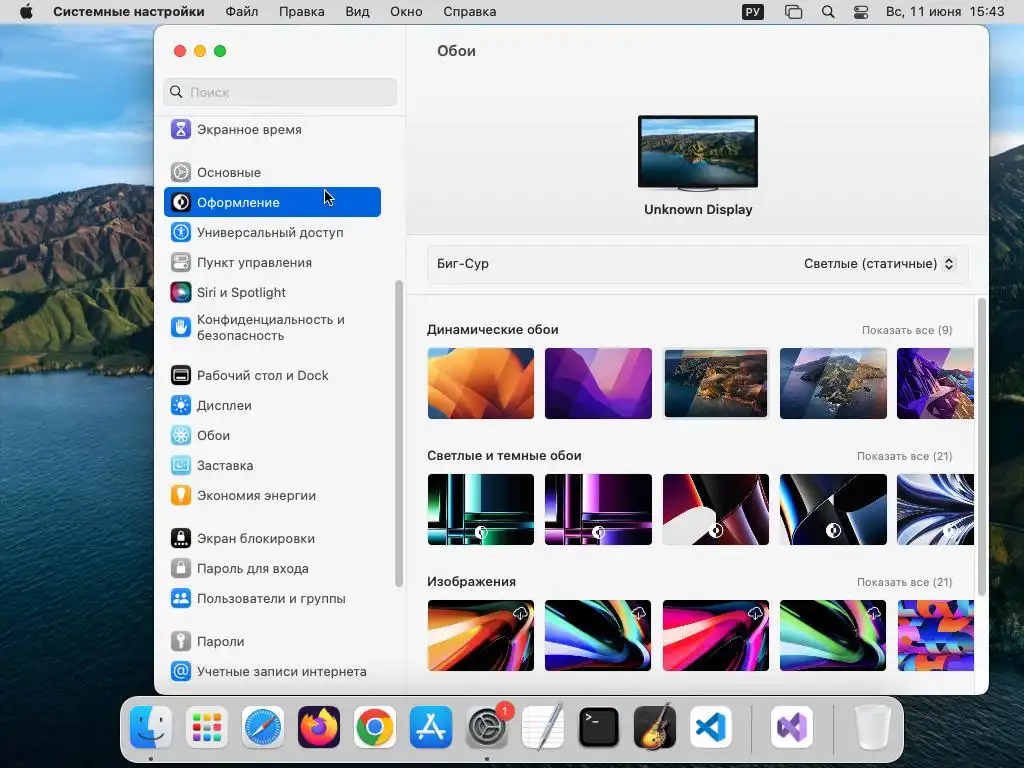Show all 21 light and dark wallpapers
Image resolution: width=1024 pixels, height=768 pixels.
[x=904, y=456]
